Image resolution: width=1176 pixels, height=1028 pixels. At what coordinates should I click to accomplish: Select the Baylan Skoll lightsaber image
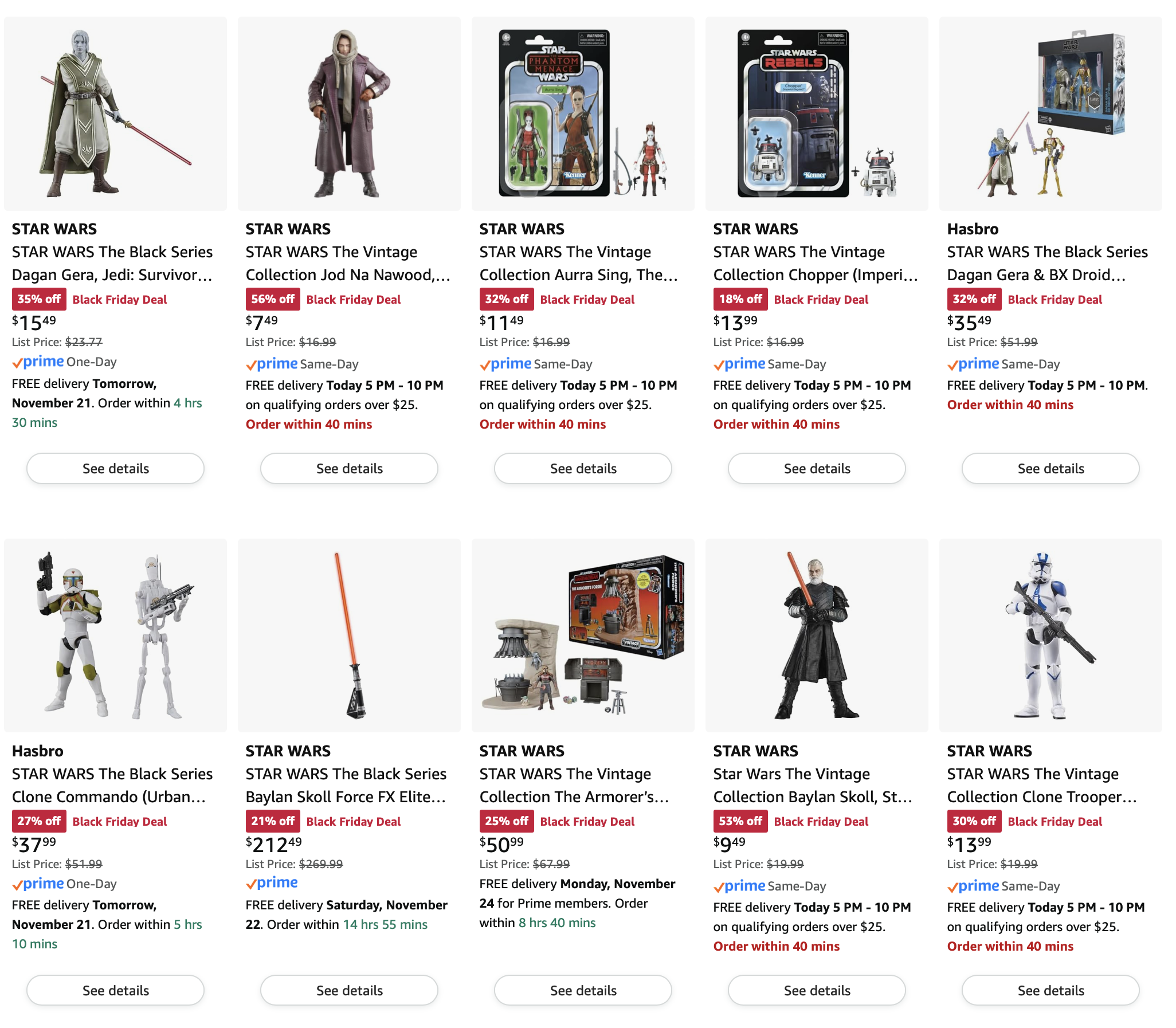[349, 635]
